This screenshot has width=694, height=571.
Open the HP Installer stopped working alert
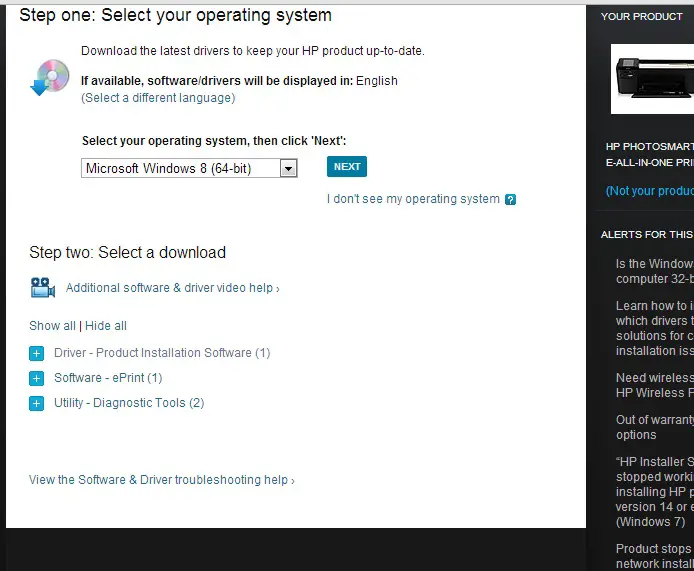coord(655,492)
